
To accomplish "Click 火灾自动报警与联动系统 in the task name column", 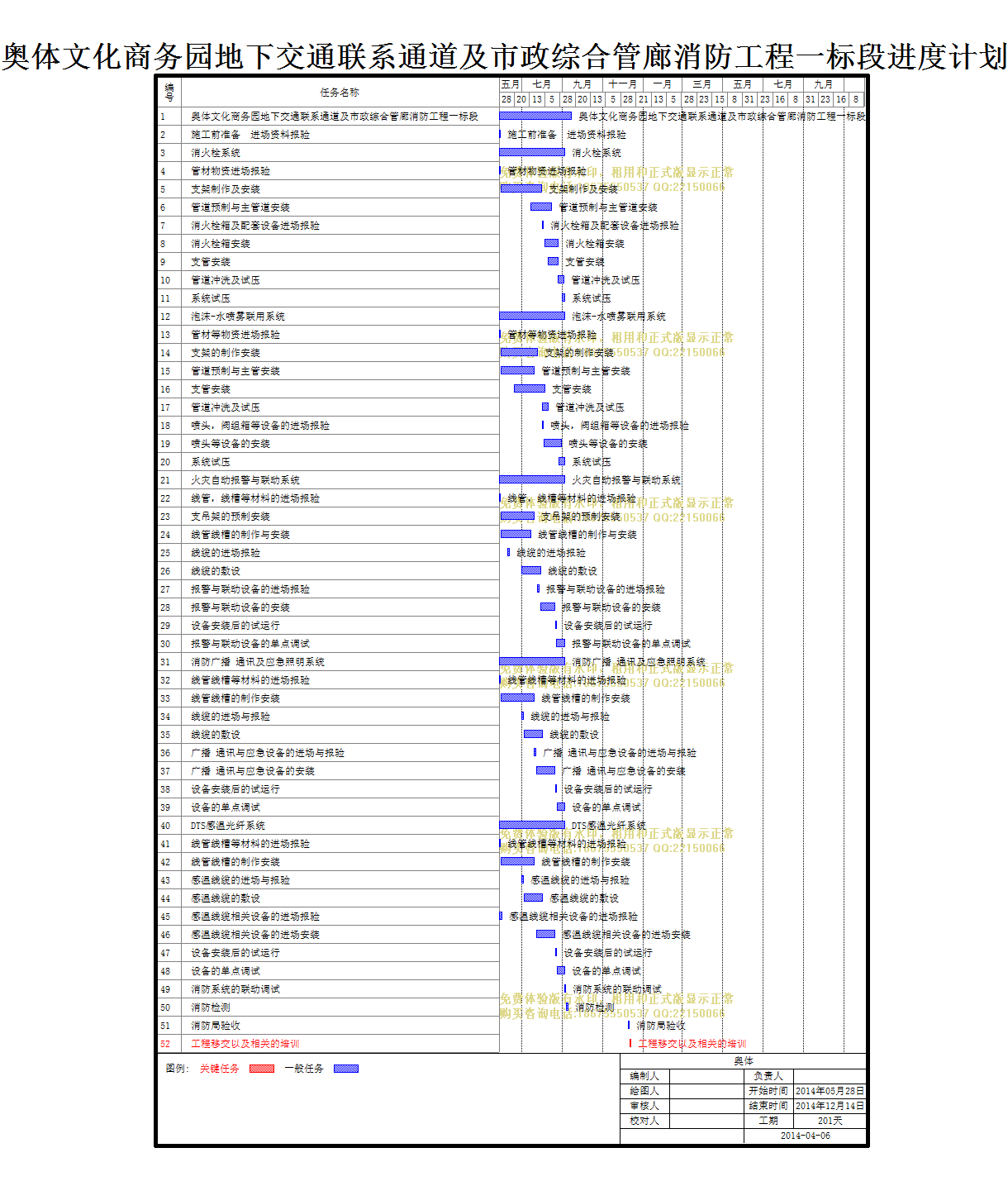I will 245,480.
